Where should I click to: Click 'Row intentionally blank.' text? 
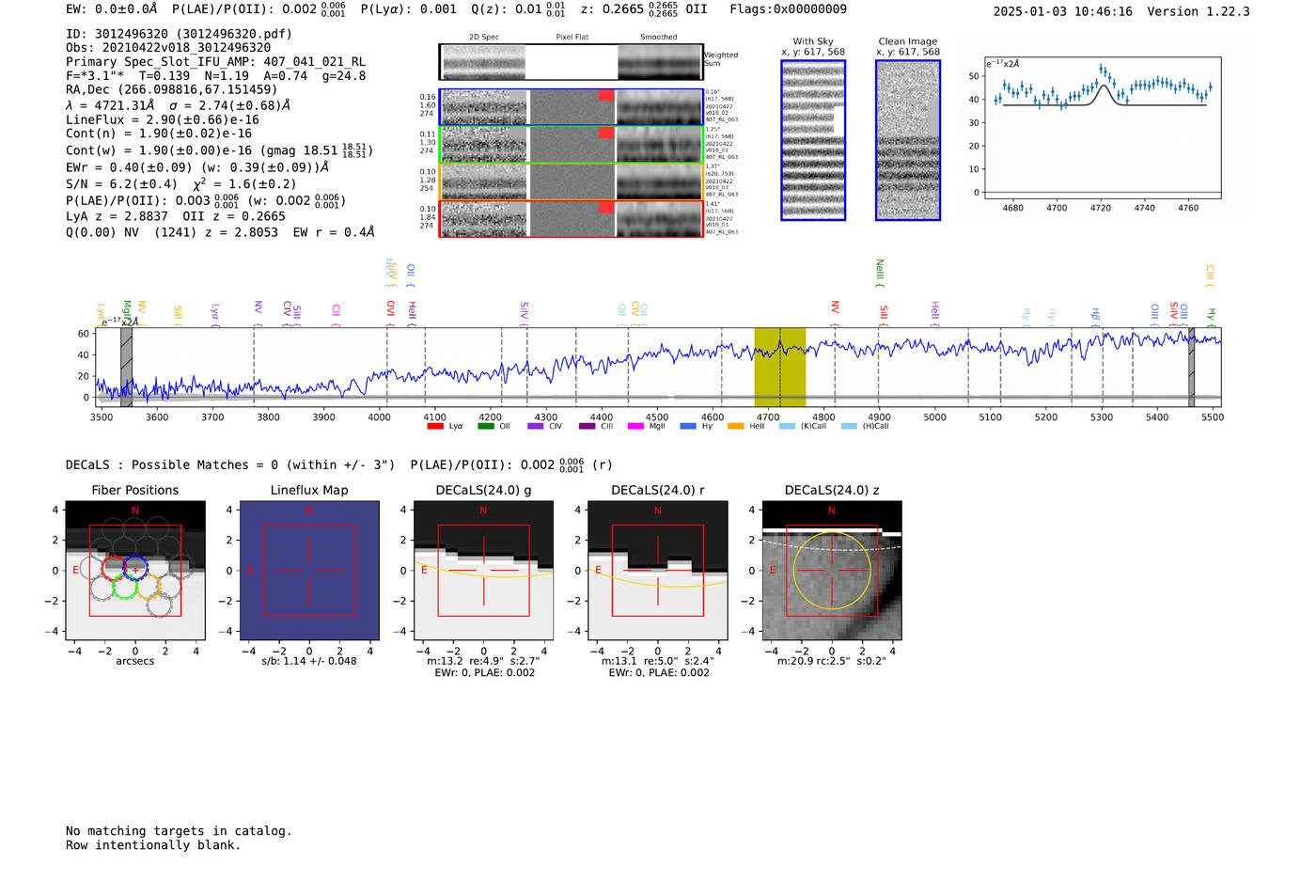pyautogui.click(x=153, y=845)
